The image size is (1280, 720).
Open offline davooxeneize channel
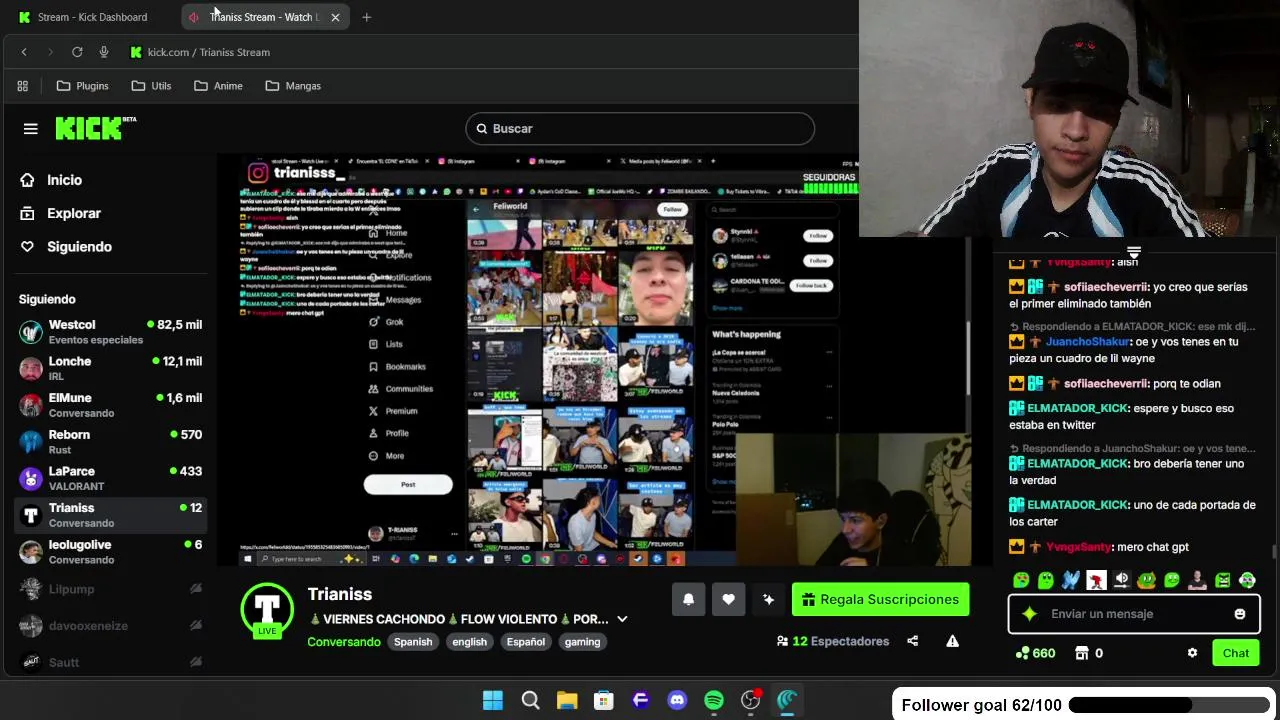point(110,626)
